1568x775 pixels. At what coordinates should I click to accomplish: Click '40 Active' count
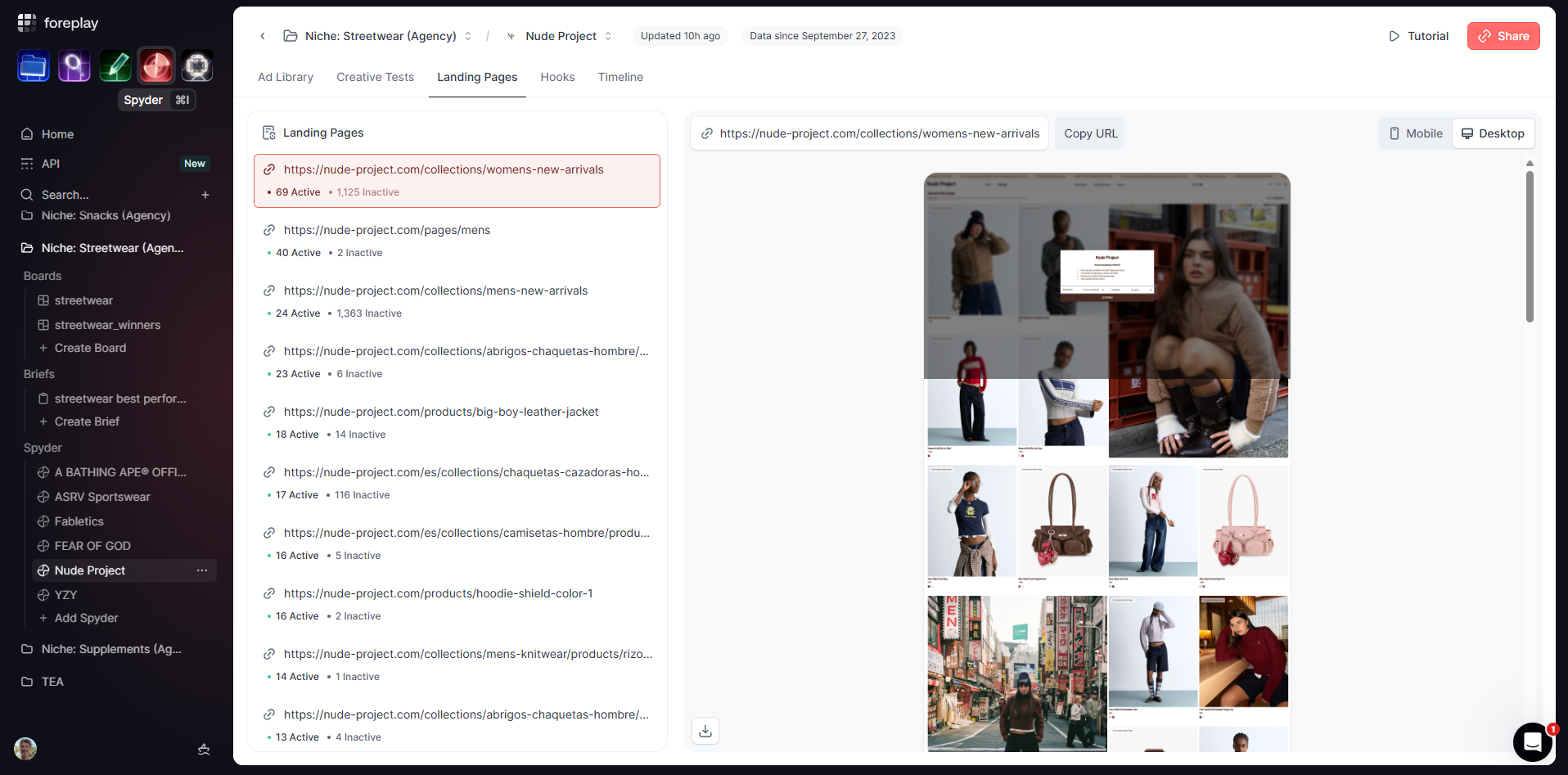click(x=298, y=253)
